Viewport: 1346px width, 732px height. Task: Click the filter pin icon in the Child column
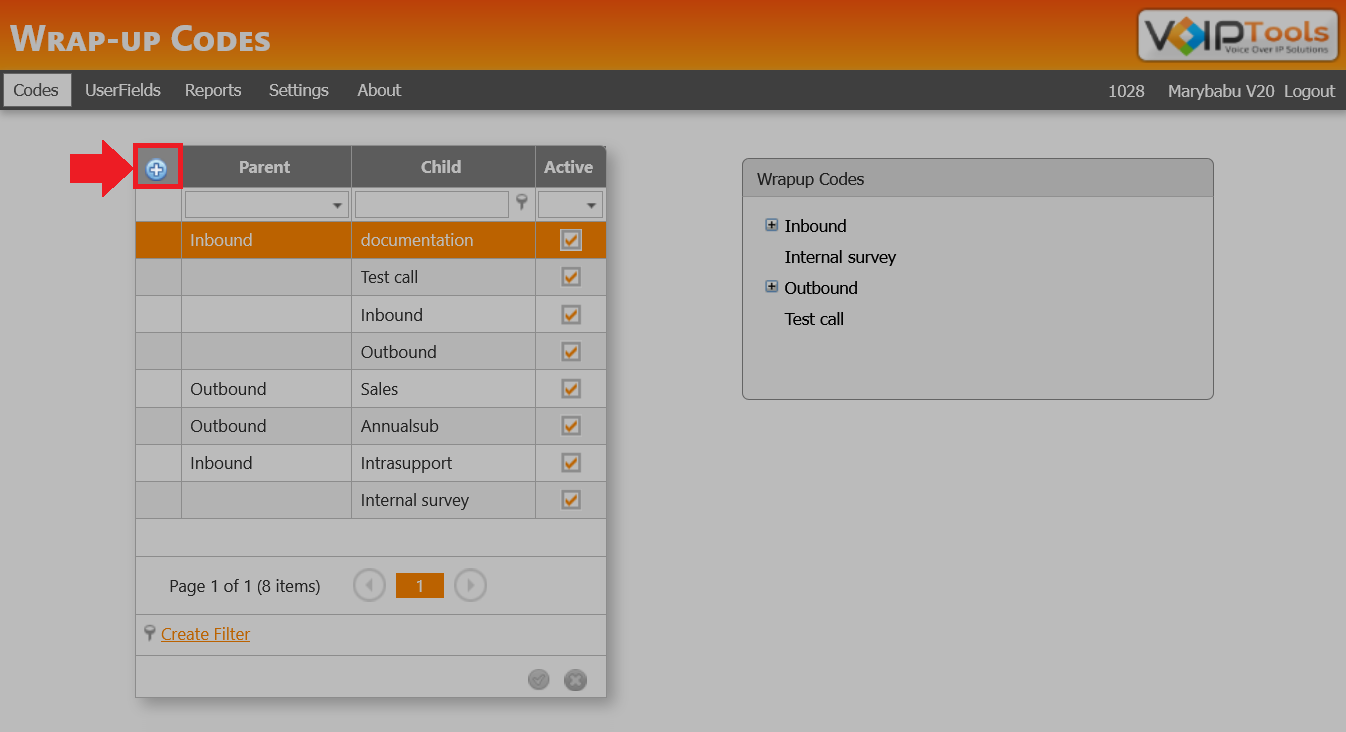522,203
